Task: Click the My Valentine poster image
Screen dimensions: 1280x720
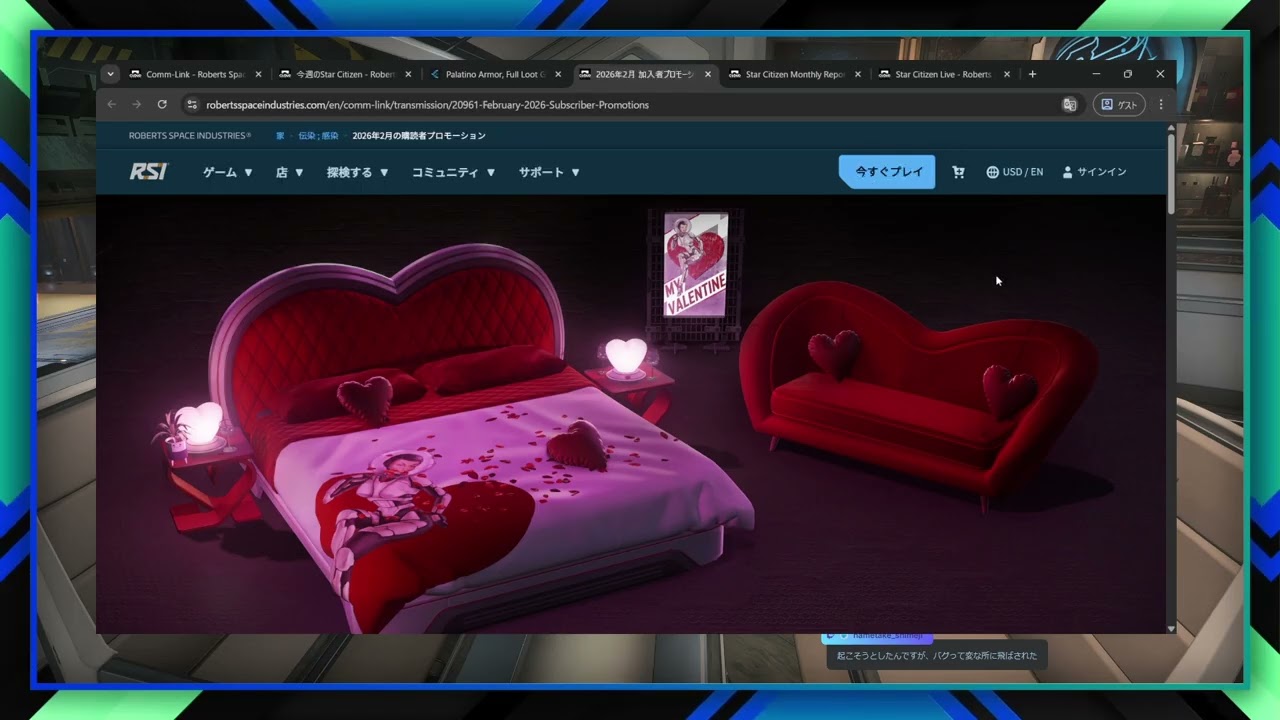Action: [x=696, y=265]
